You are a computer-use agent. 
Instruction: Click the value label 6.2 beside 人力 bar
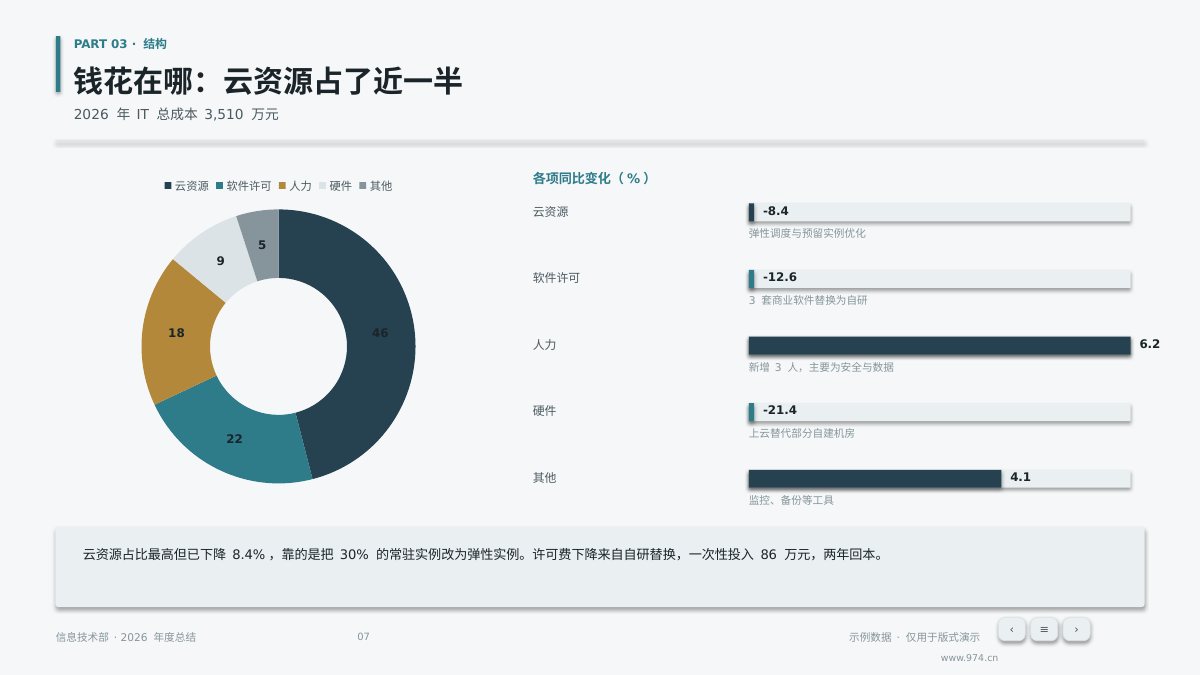(x=1150, y=344)
